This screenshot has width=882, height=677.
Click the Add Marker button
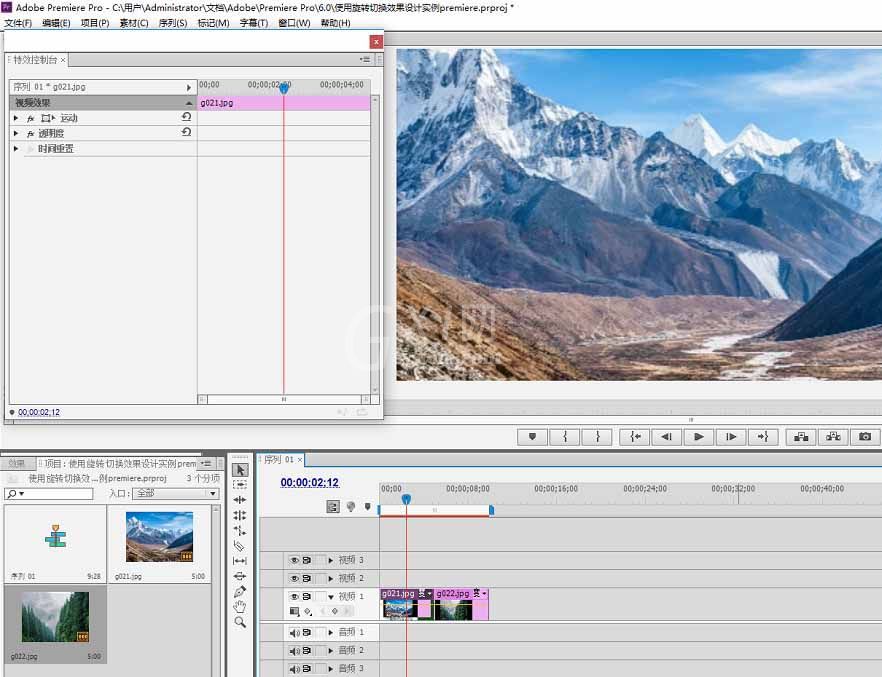532,436
